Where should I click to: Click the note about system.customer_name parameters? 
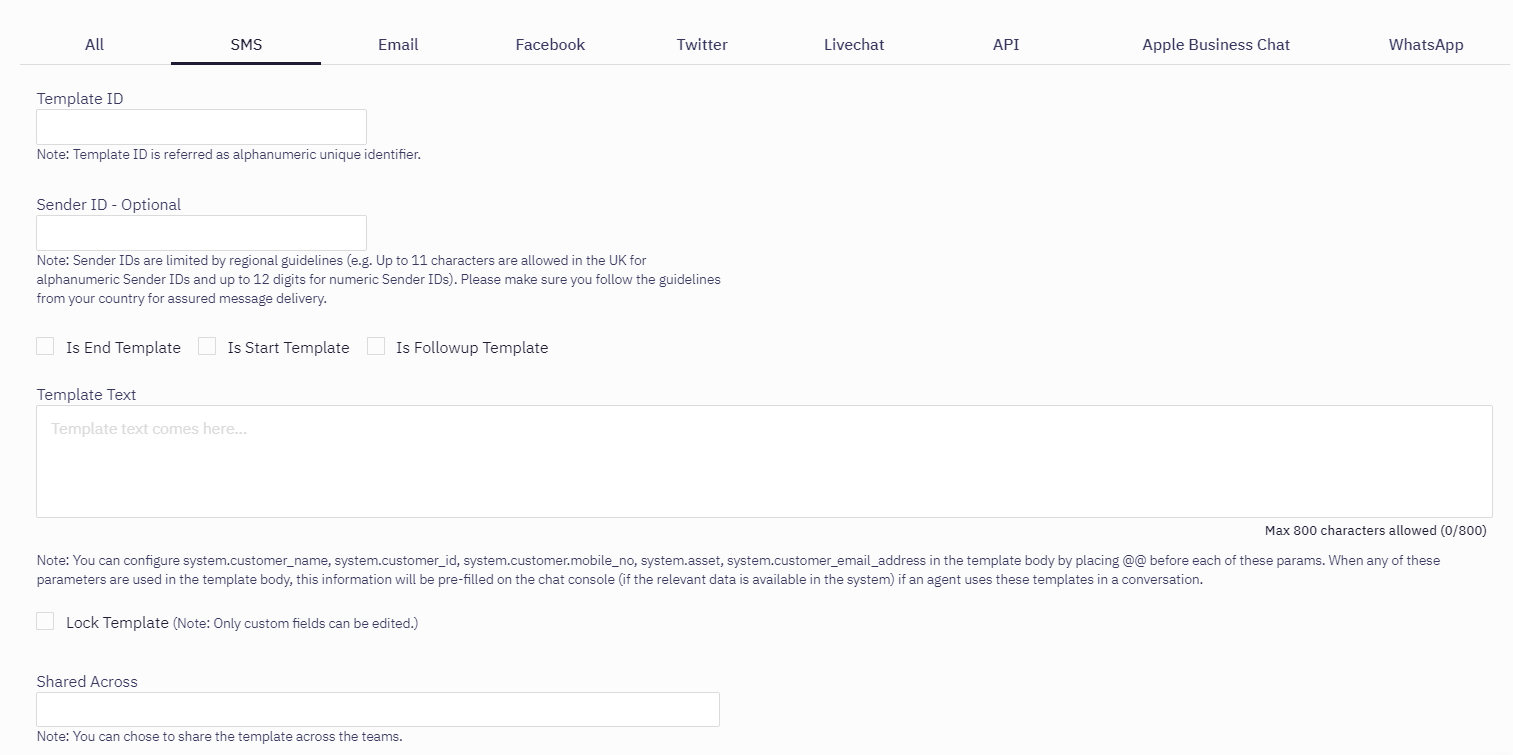740,570
